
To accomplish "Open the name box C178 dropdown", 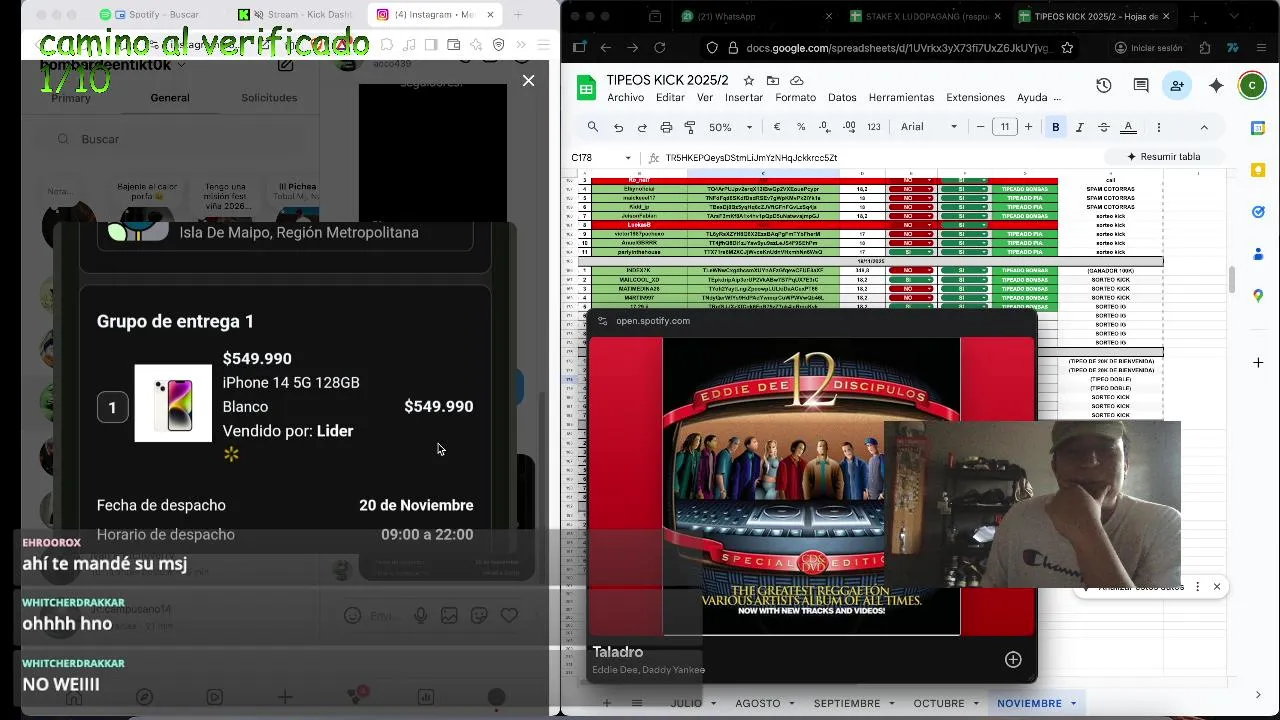I will pos(628,158).
